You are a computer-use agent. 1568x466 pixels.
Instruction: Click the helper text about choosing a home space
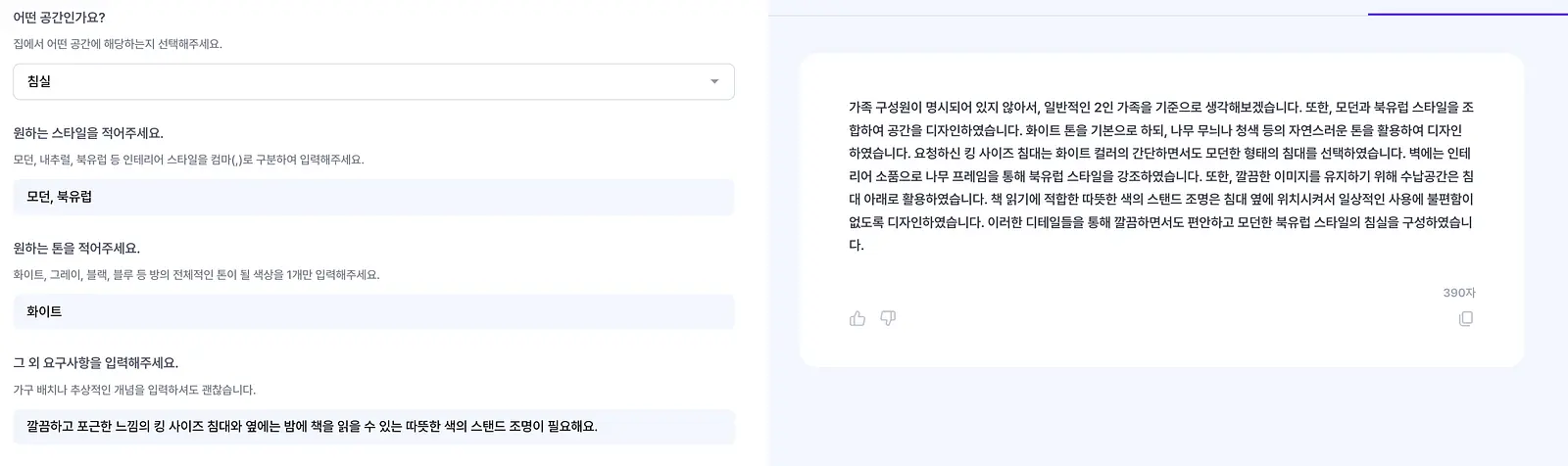coord(118,44)
